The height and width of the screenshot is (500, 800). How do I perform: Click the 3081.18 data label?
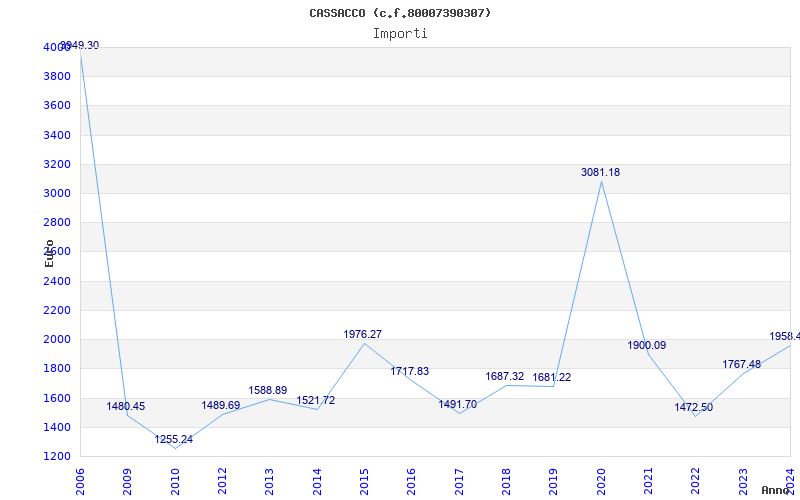click(601, 172)
